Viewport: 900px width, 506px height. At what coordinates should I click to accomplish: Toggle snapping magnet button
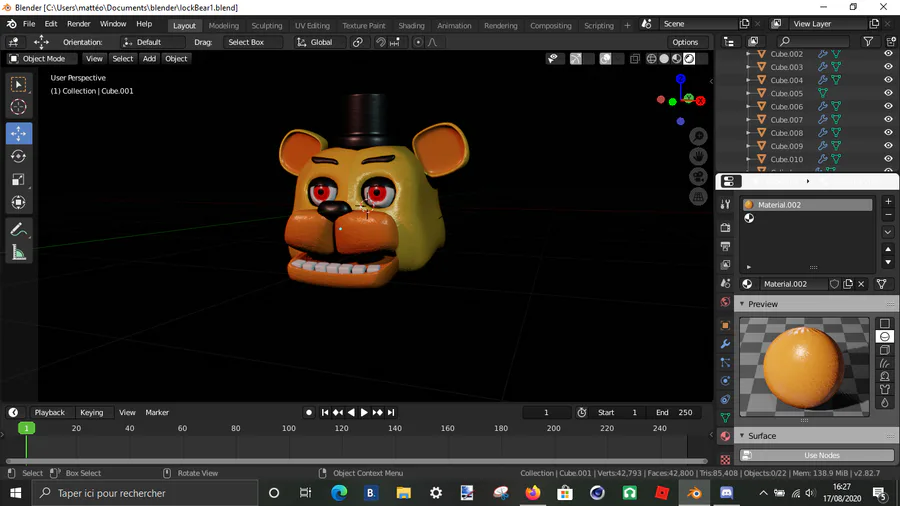[381, 42]
